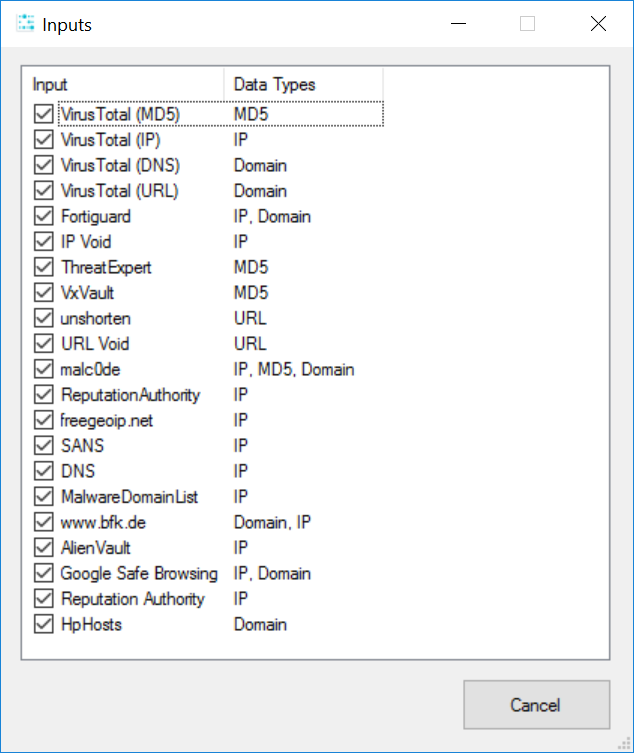Select the ThreatExpert row label
Screen dimensions: 634x753
(106, 267)
